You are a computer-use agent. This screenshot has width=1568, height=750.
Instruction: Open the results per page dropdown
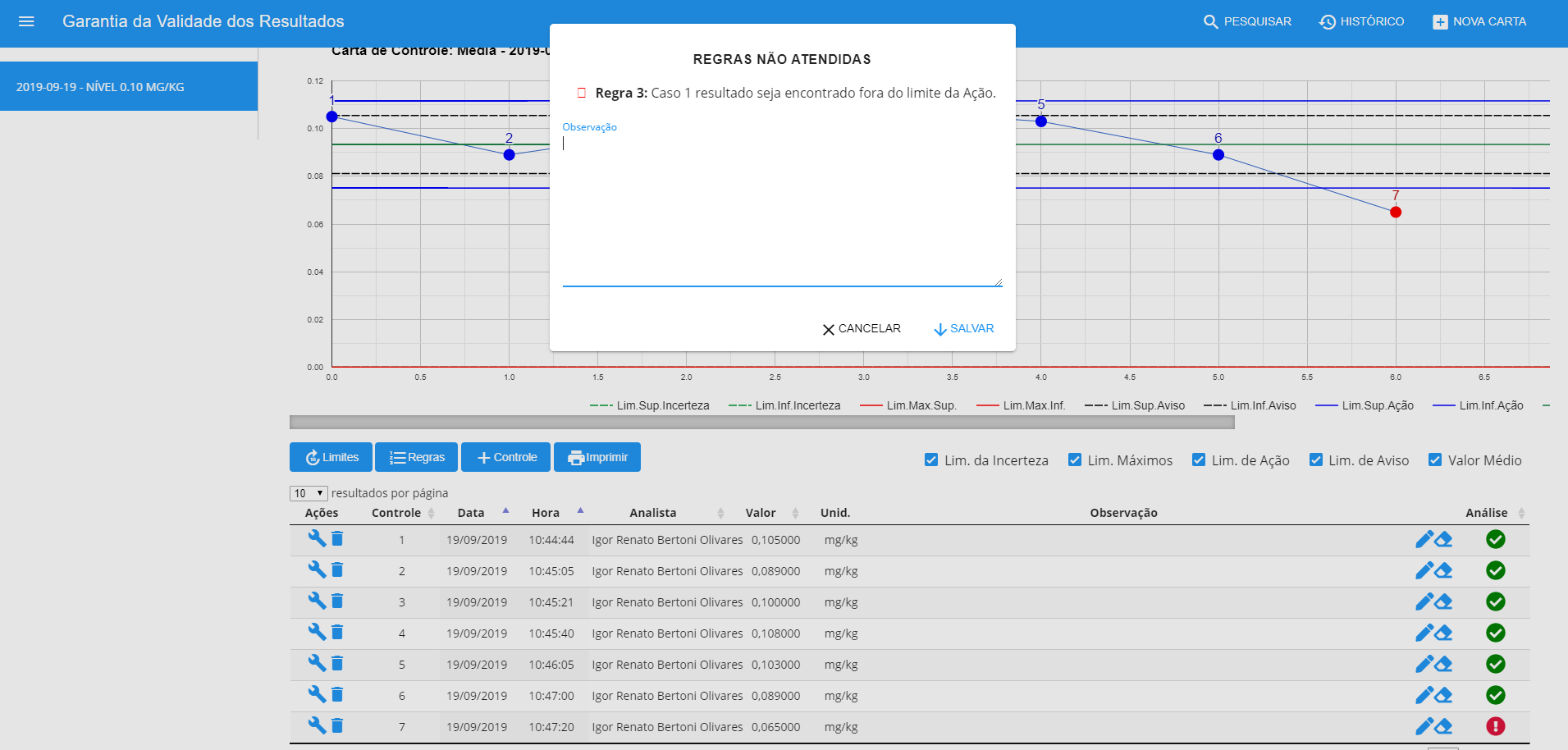[309, 493]
